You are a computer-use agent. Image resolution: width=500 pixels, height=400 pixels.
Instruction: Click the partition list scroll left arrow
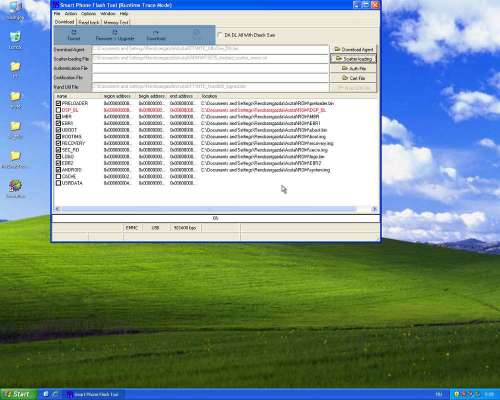pyautogui.click(x=57, y=209)
